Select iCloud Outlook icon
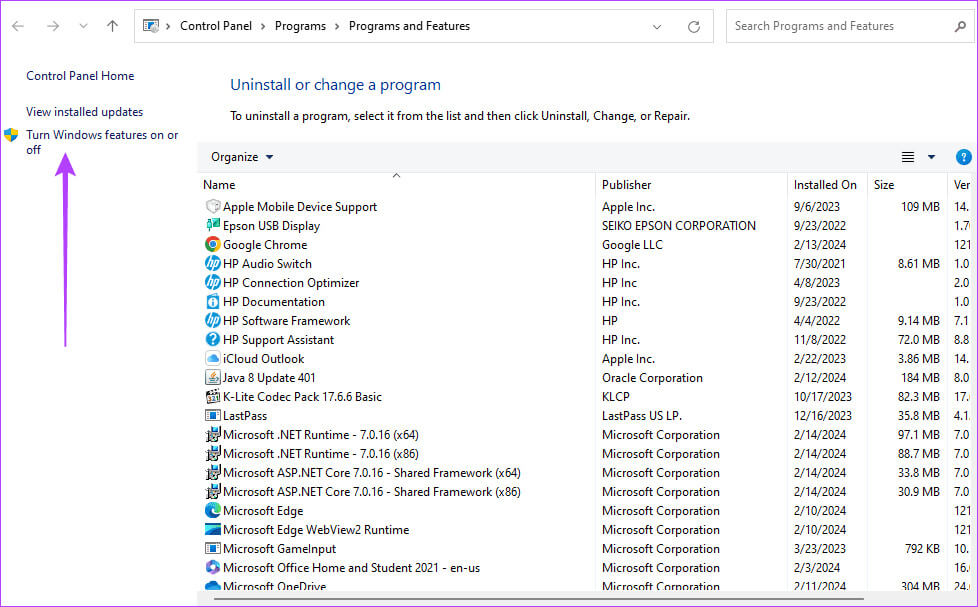This screenshot has width=978, height=607. [x=213, y=359]
